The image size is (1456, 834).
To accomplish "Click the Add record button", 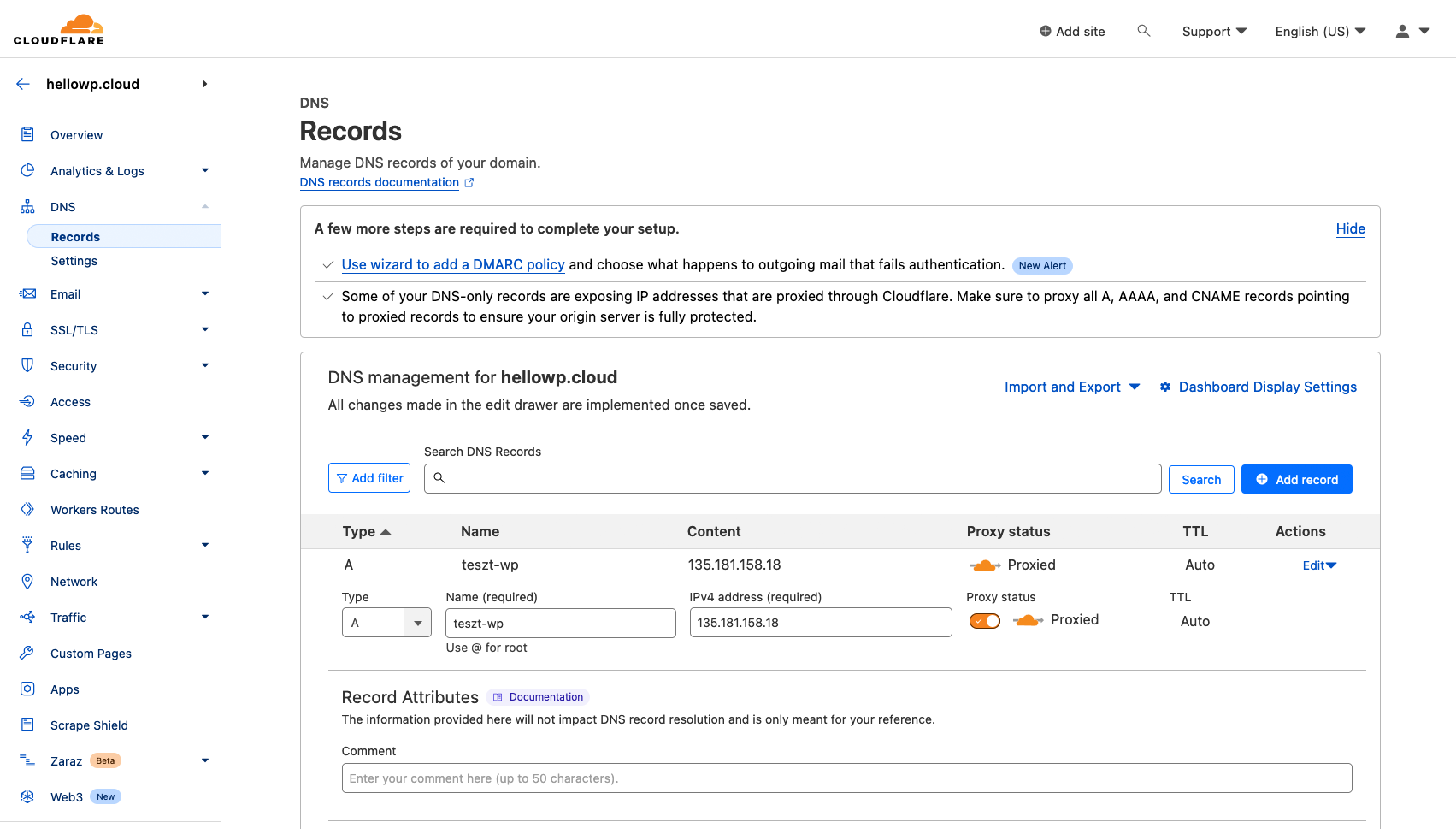I will (x=1297, y=479).
